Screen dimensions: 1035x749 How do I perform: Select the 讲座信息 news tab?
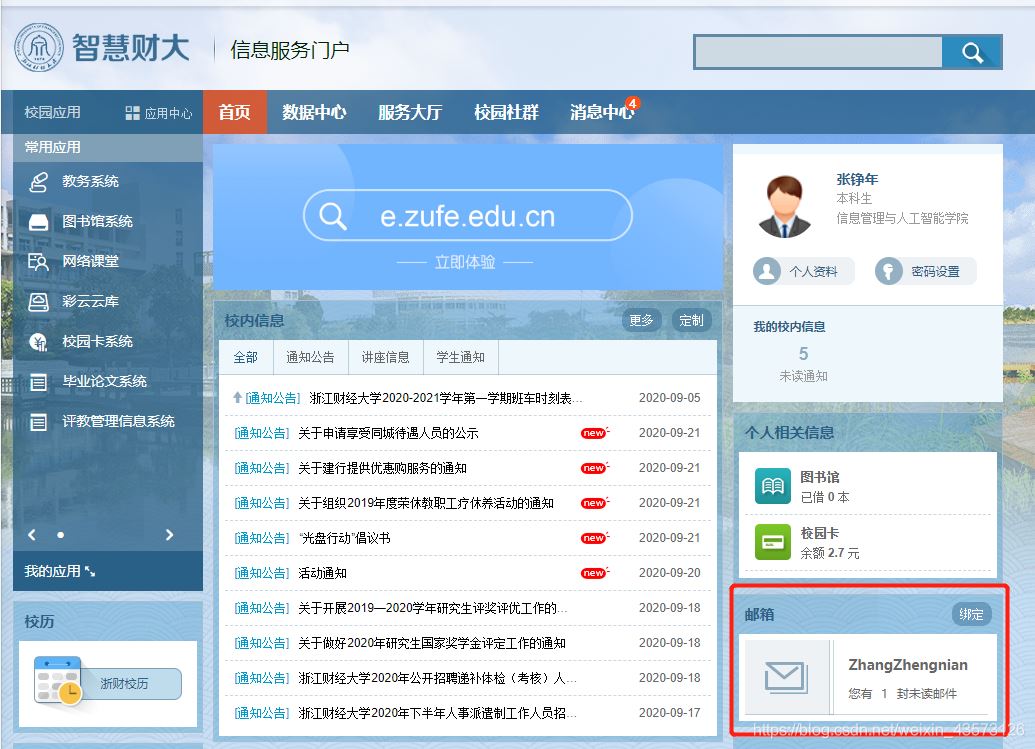click(x=386, y=357)
